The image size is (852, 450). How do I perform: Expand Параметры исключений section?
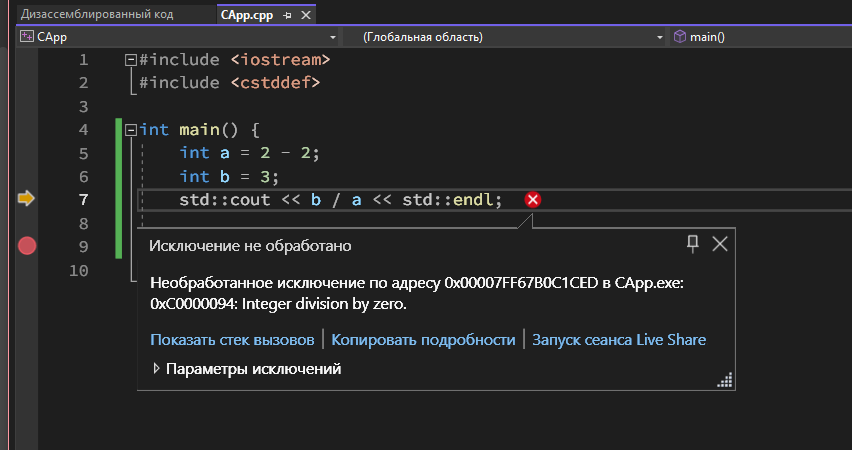click(x=156, y=368)
